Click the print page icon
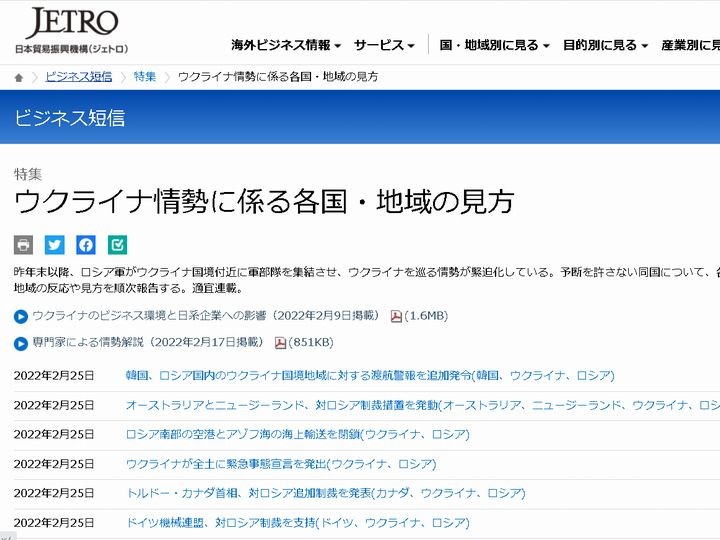 tap(23, 245)
